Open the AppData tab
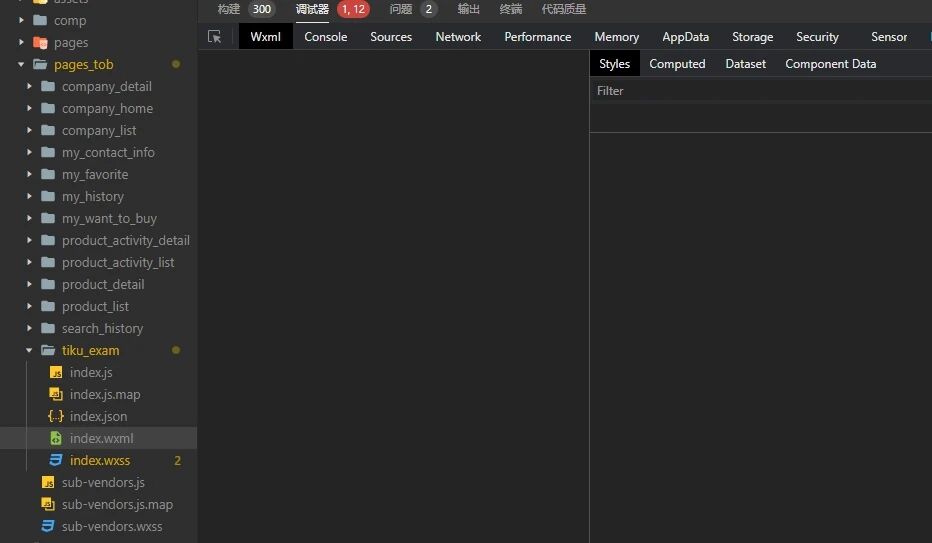This screenshot has height=543, width=932. pos(686,37)
